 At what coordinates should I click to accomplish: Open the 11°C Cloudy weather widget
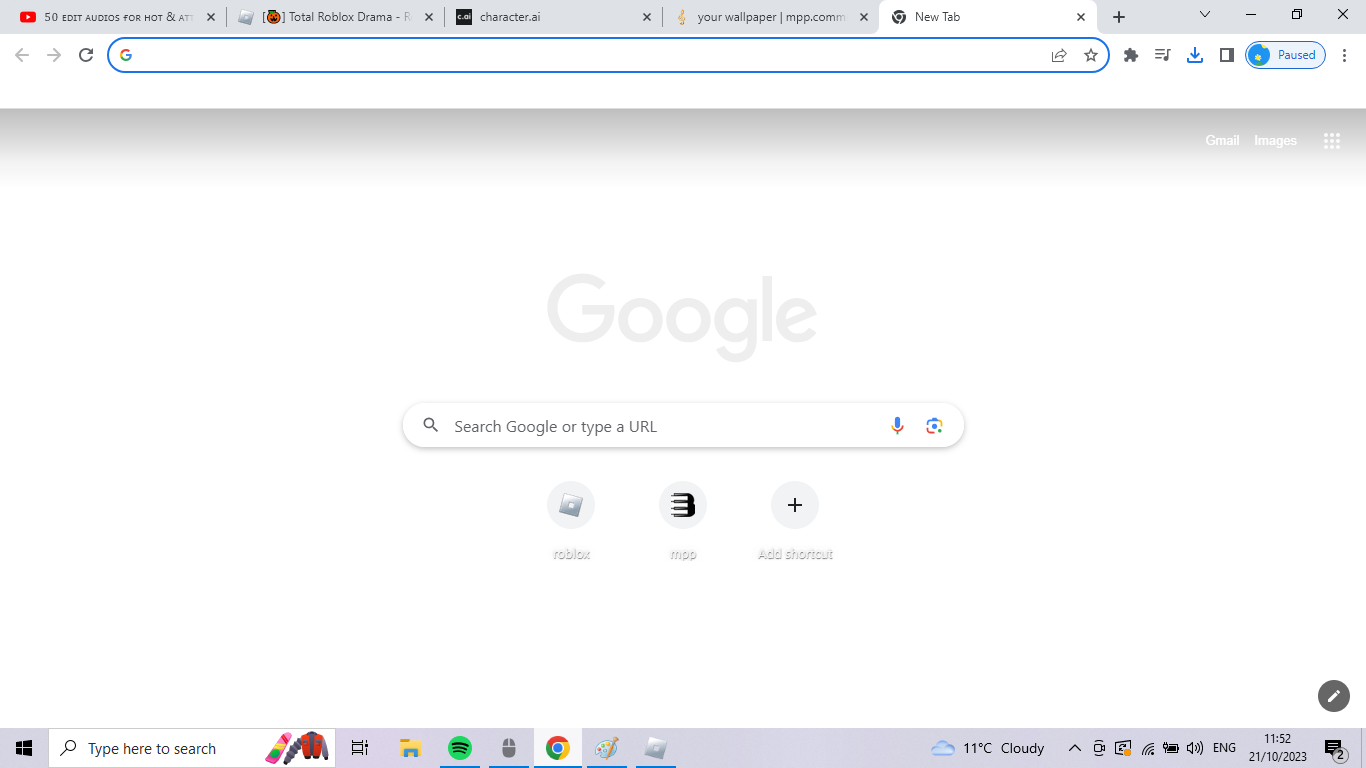click(x=987, y=748)
